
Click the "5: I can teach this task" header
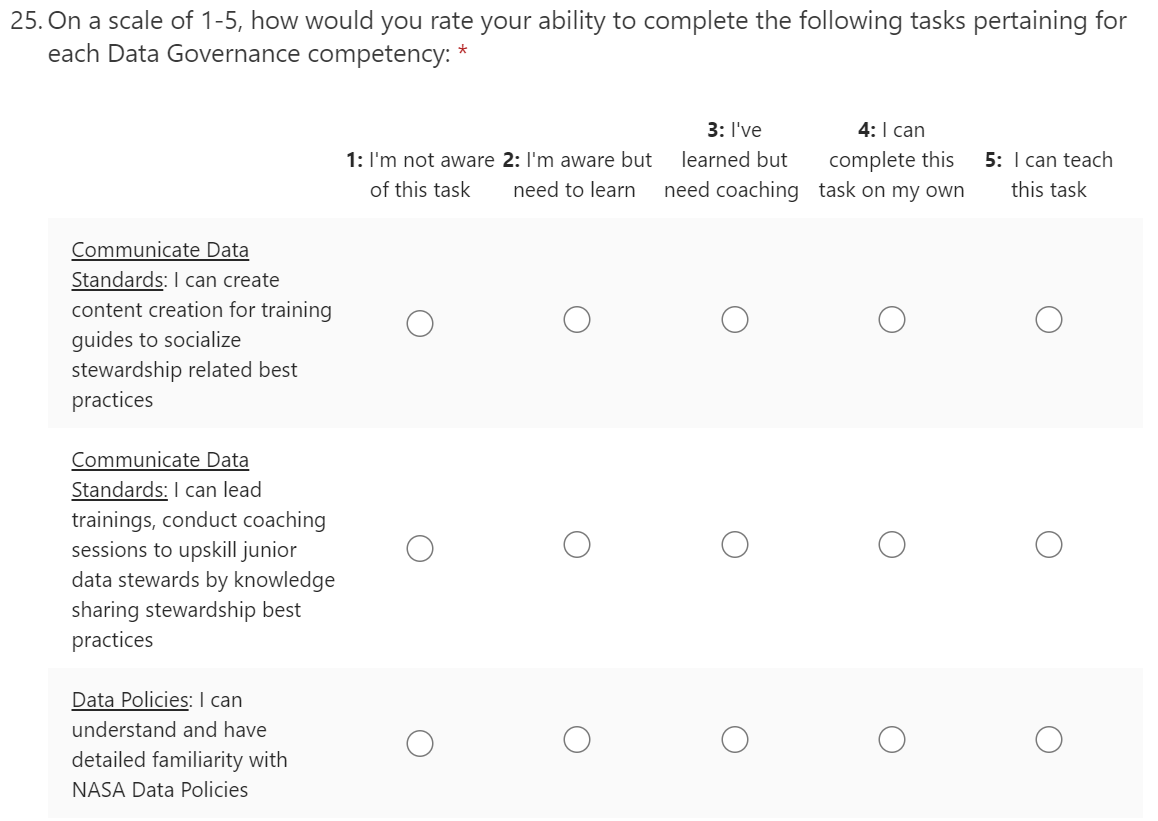pos(1048,175)
